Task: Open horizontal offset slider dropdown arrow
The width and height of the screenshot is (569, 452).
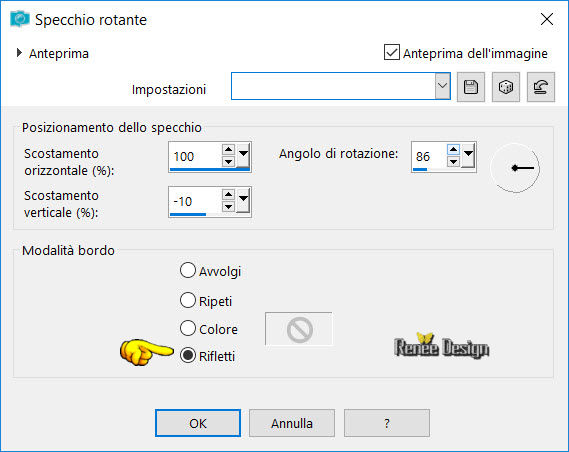Action: 243,155
